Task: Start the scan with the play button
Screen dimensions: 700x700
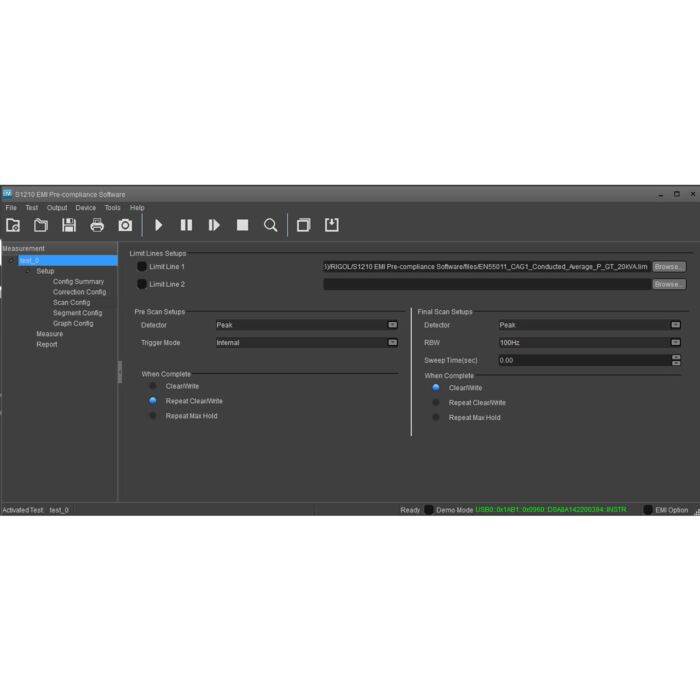Action: (x=158, y=225)
